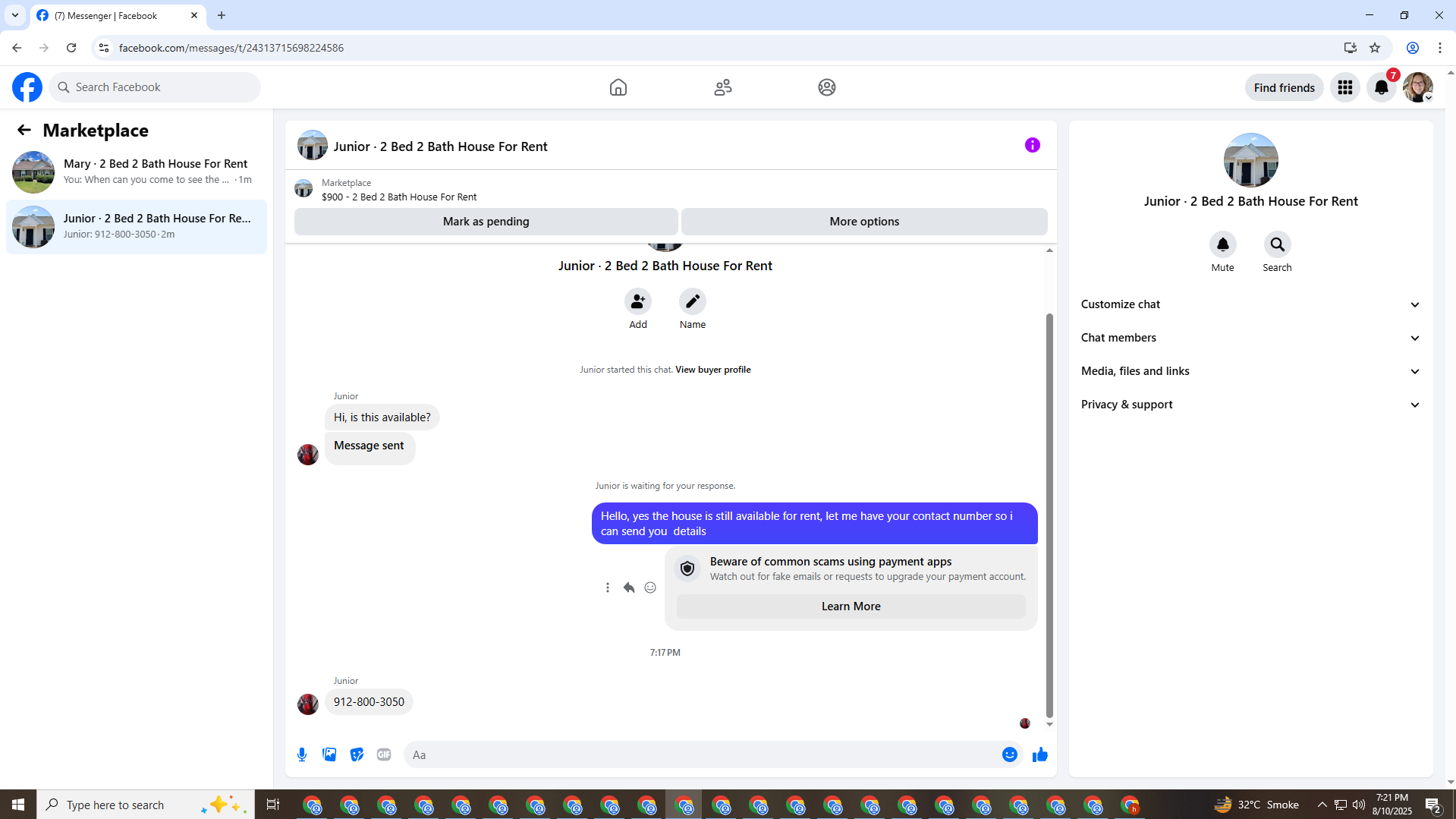Open the Facebook menu grid icon
This screenshot has width=1456, height=819.
point(1345,87)
